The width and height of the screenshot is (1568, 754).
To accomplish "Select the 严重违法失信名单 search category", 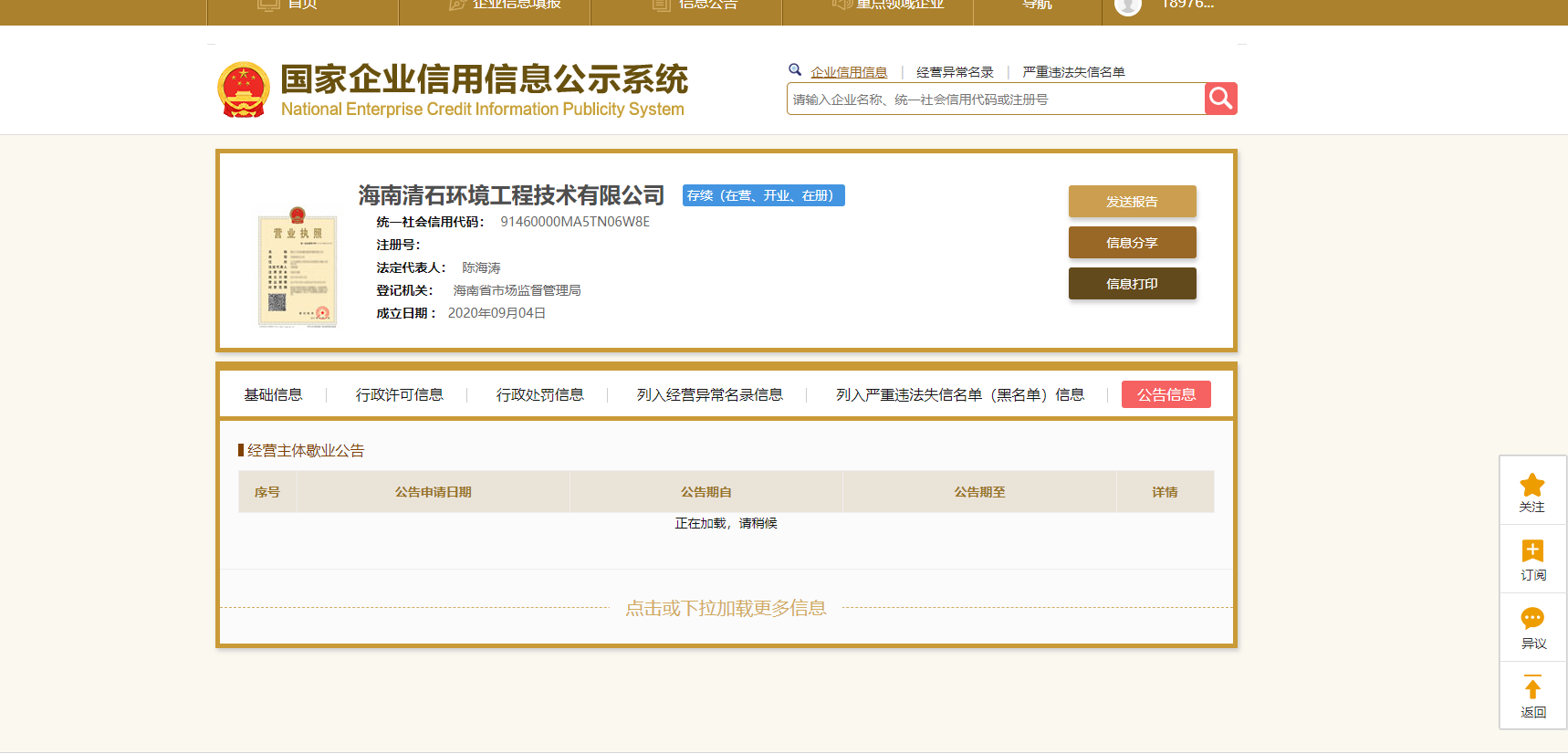I will pyautogui.click(x=1073, y=72).
